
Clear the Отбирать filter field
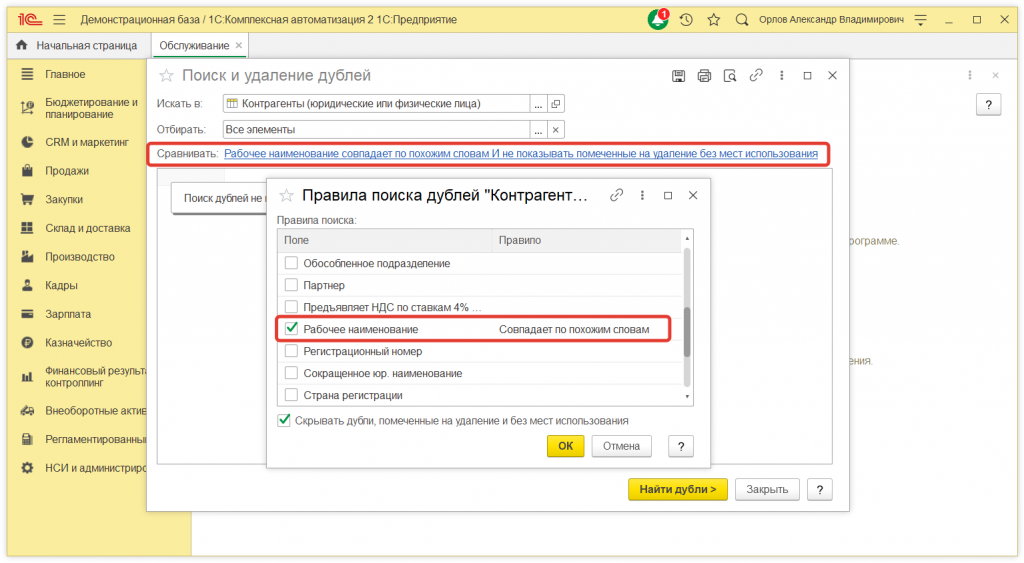click(556, 130)
